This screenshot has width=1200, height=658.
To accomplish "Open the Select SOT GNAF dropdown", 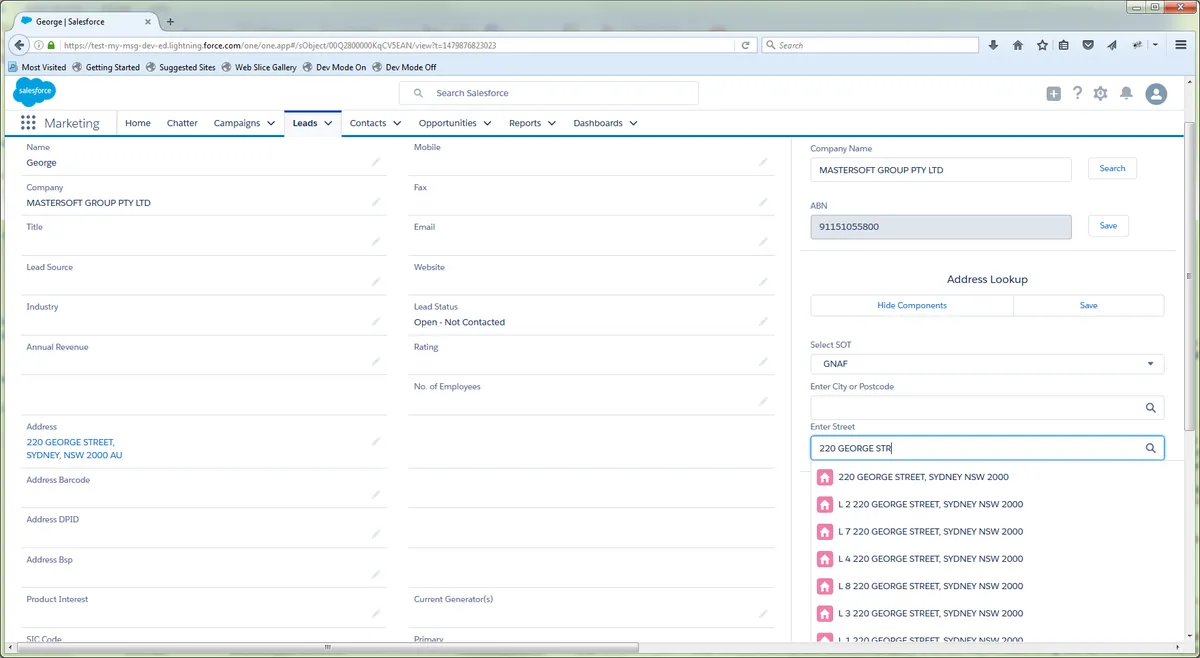I will coord(987,364).
